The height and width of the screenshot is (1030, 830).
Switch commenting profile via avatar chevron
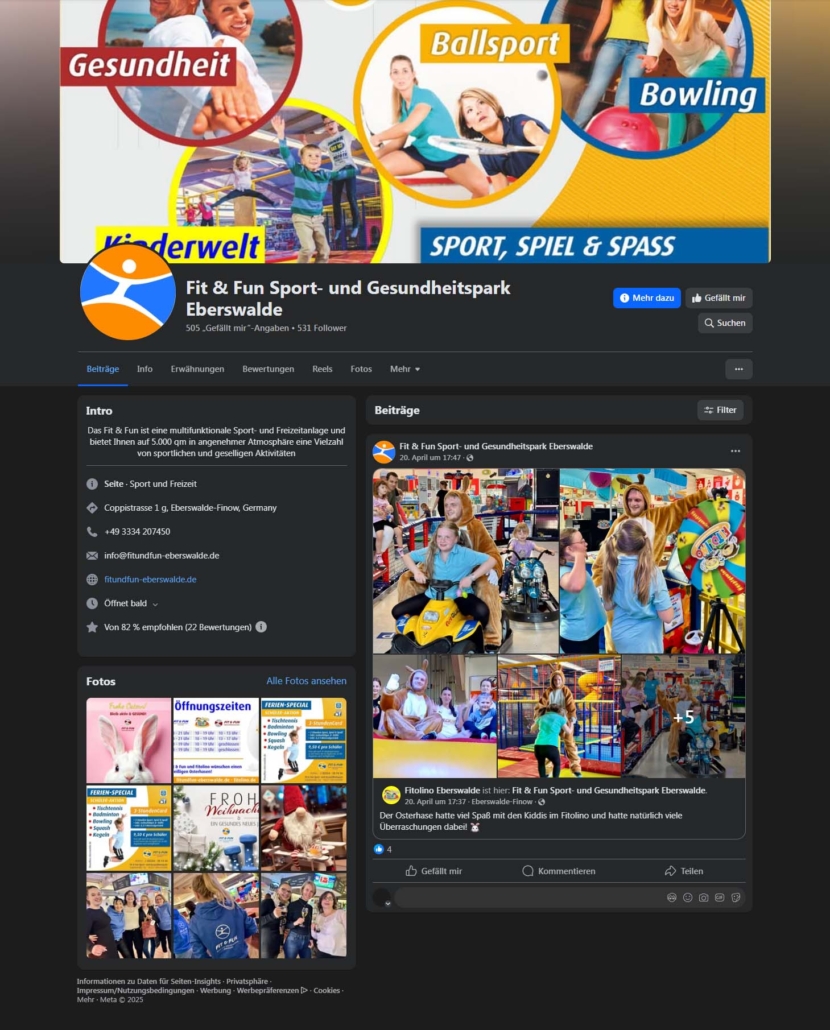click(x=387, y=903)
